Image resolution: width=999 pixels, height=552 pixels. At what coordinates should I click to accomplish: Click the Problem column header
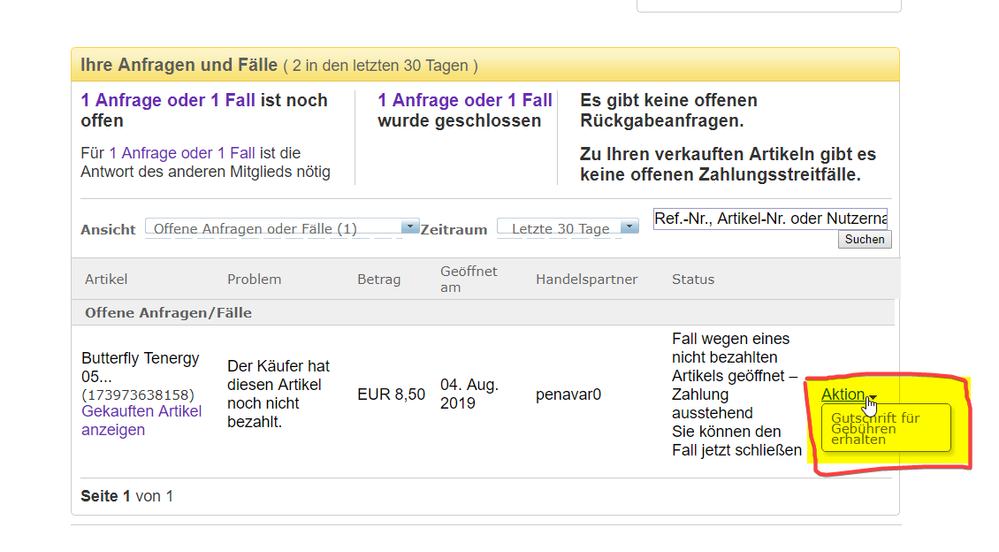254,279
